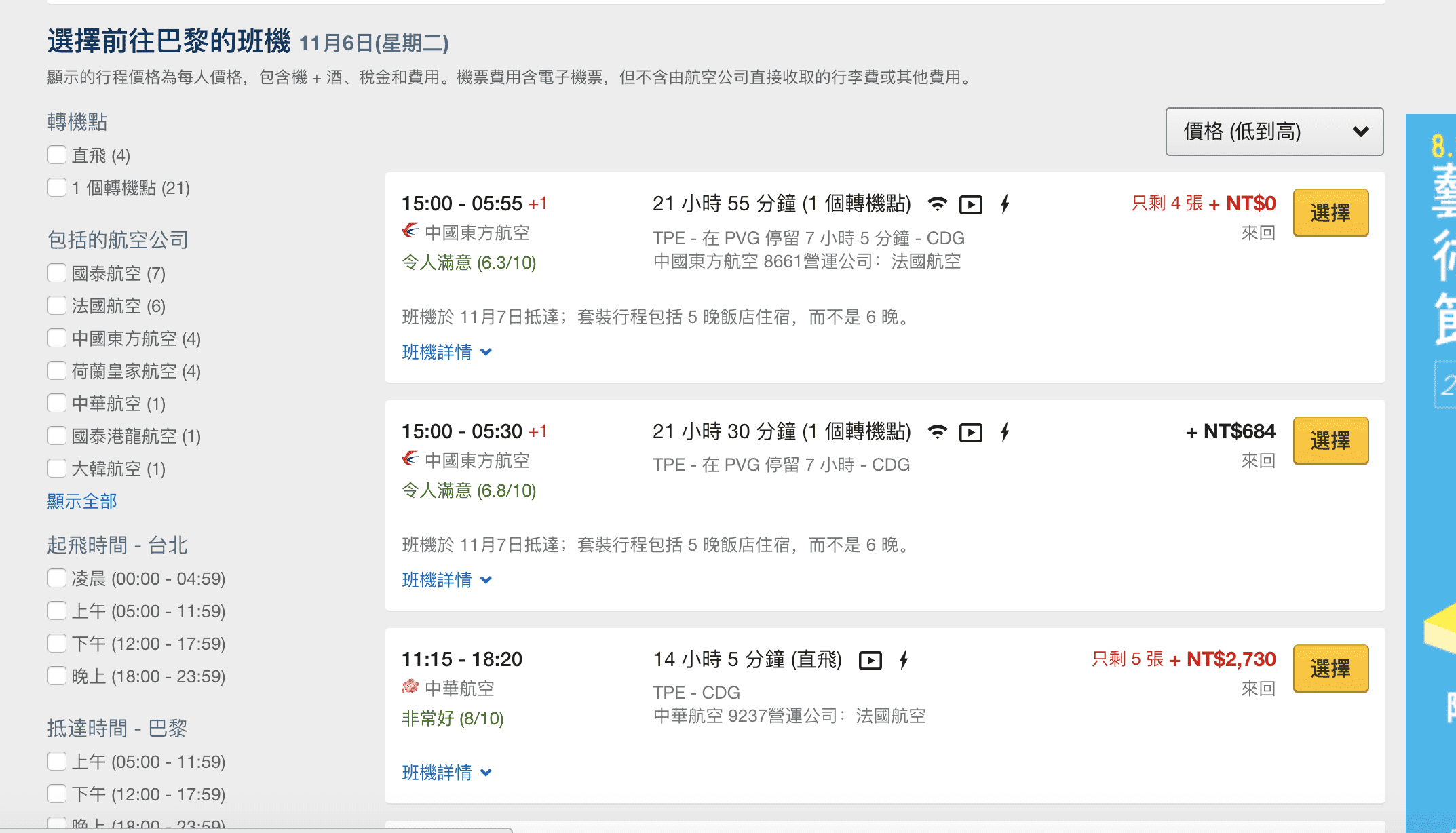Click power outlet icon on 21 小時 30 分鐘 flight
Image resolution: width=1456 pixels, height=833 pixels.
pos(1005,431)
